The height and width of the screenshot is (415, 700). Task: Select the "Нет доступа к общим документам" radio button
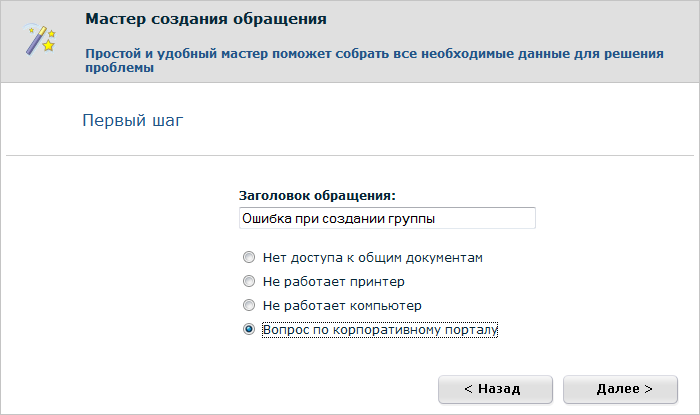(x=249, y=257)
